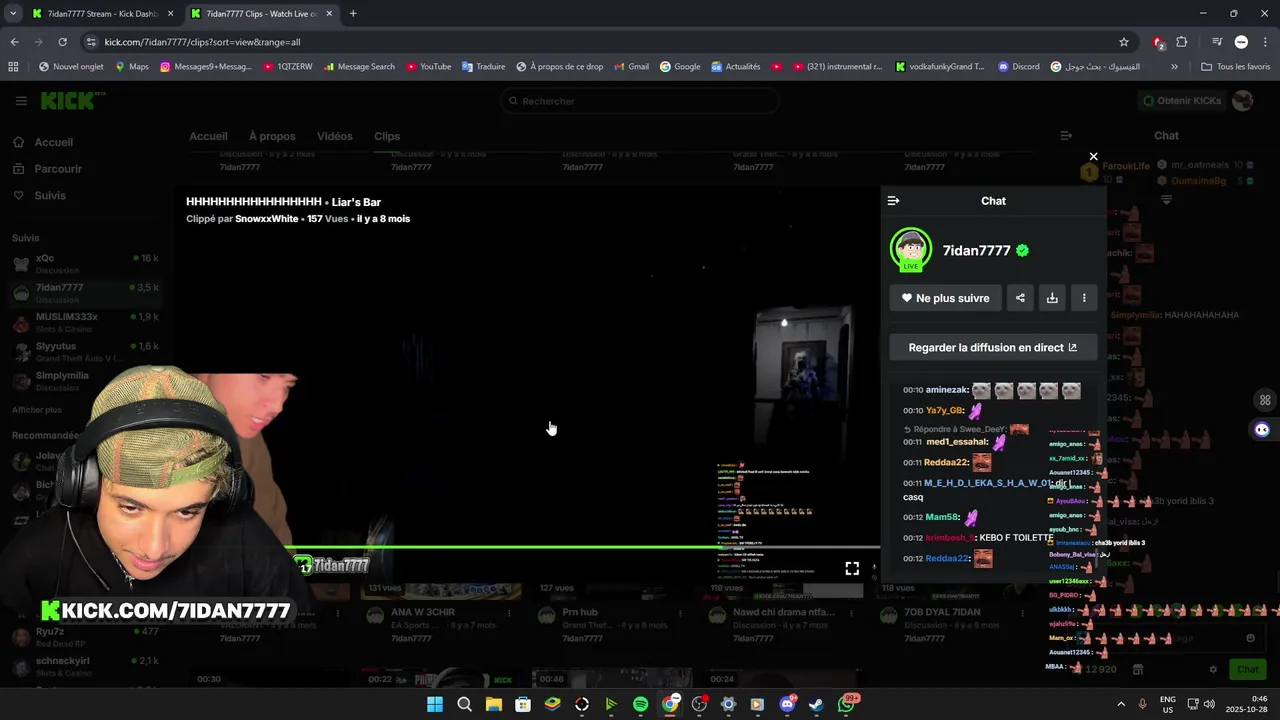Open Discord from the taskbar
The height and width of the screenshot is (720, 1280).
click(x=787, y=704)
